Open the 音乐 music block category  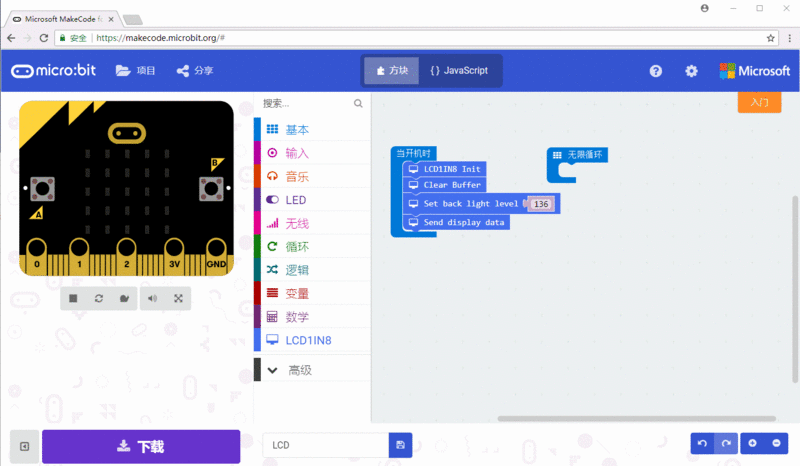pyautogui.click(x=312, y=176)
